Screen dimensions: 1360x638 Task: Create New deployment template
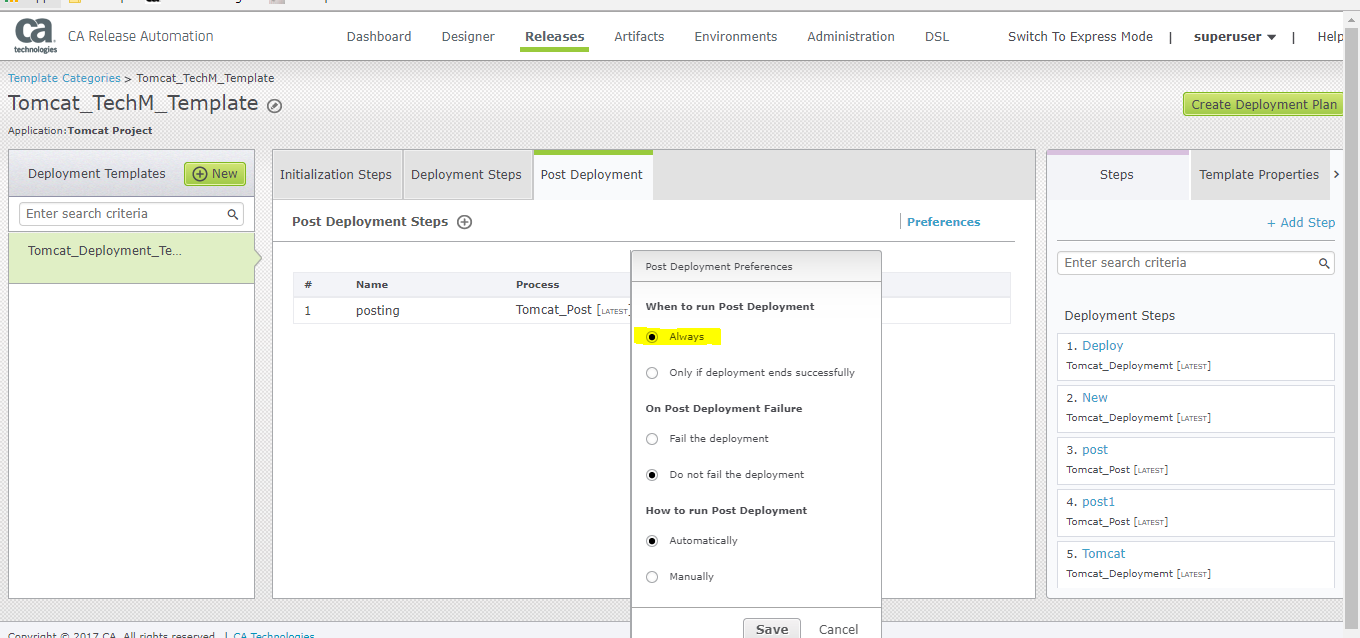pos(215,174)
